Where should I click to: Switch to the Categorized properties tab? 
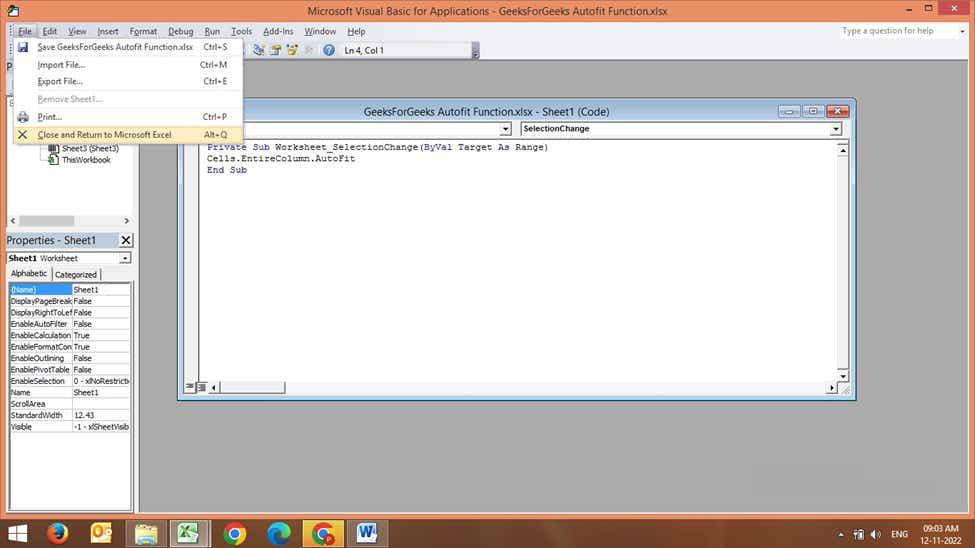point(76,274)
